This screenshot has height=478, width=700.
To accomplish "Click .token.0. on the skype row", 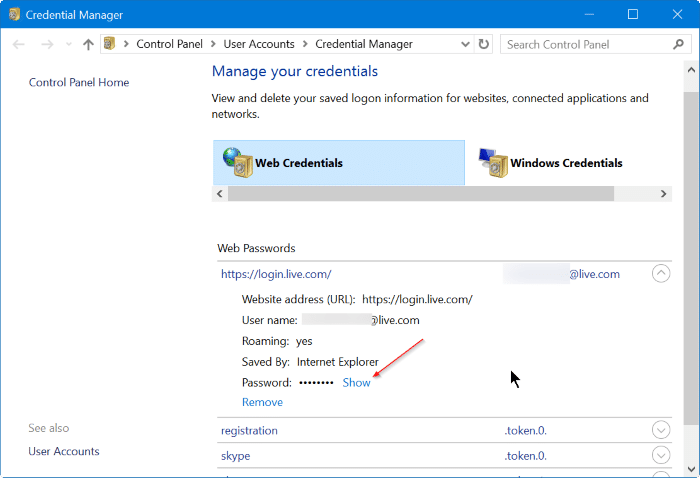I will tap(526, 456).
